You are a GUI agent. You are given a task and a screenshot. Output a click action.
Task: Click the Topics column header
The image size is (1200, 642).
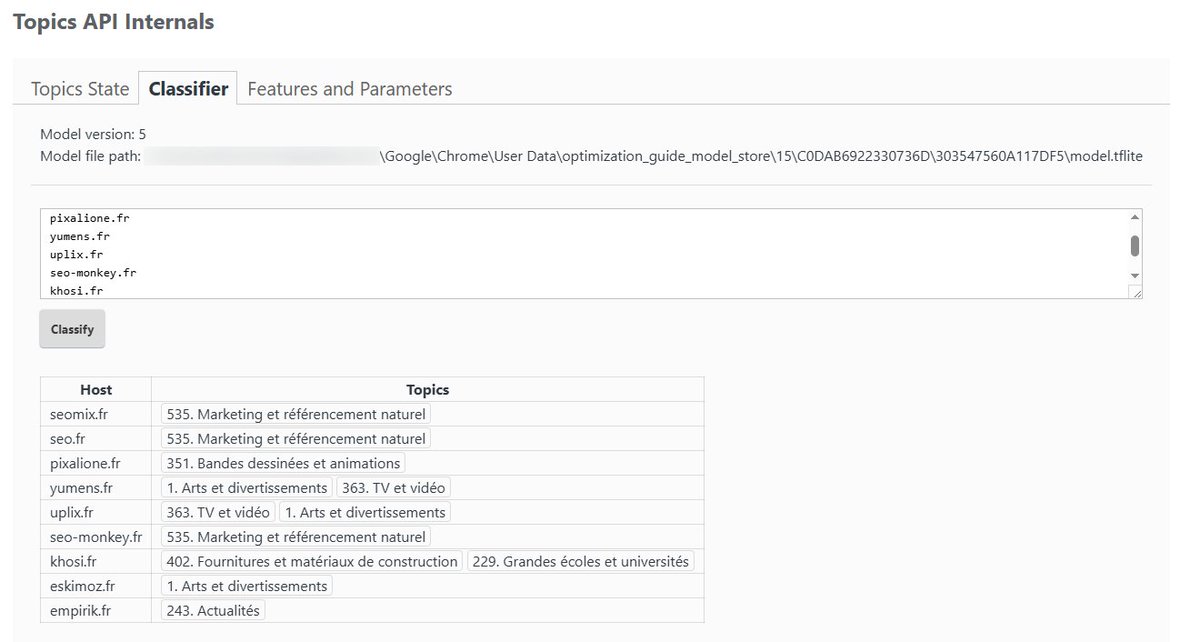[x=427, y=390]
